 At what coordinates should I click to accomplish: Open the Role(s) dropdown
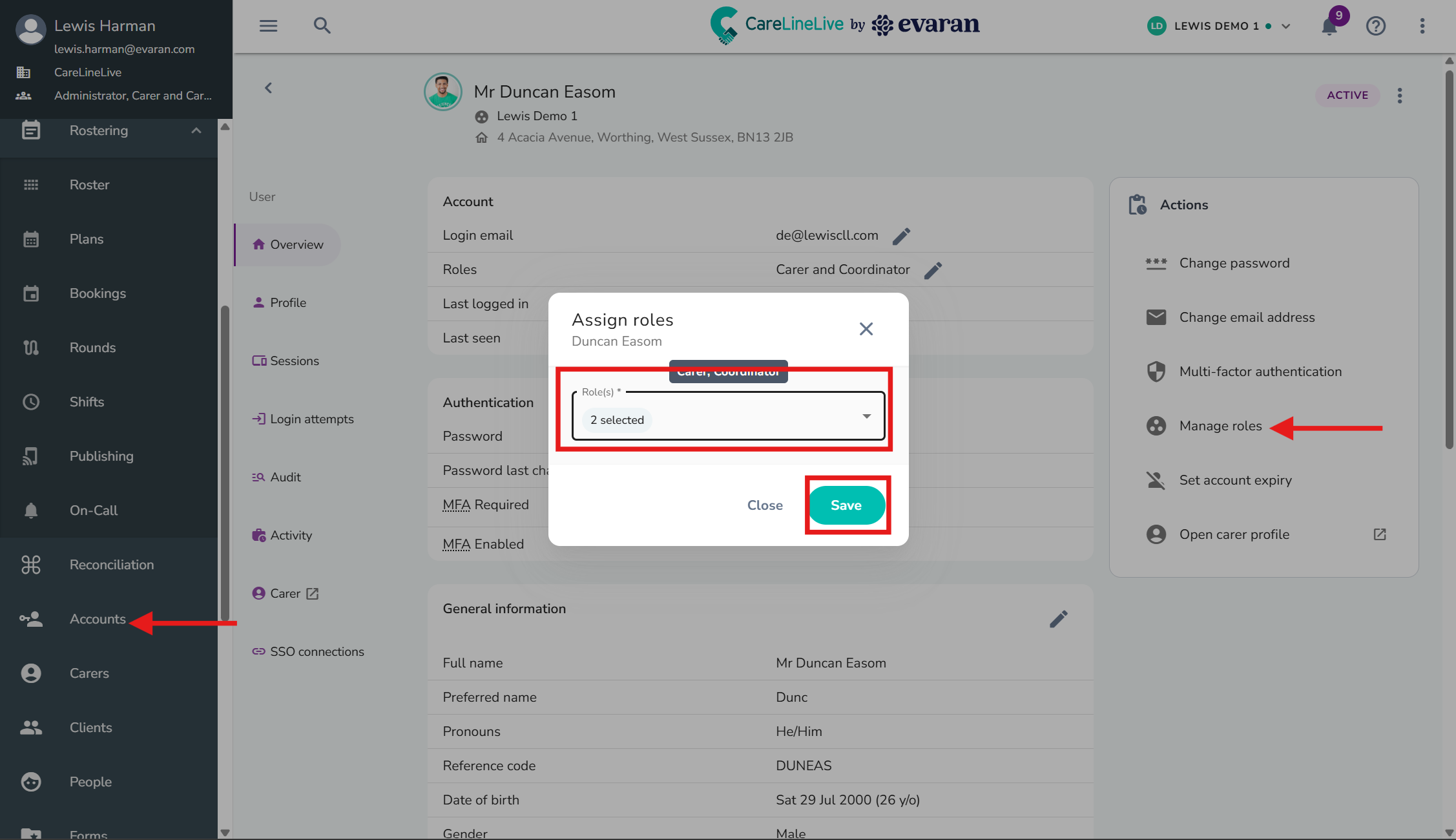coord(728,416)
